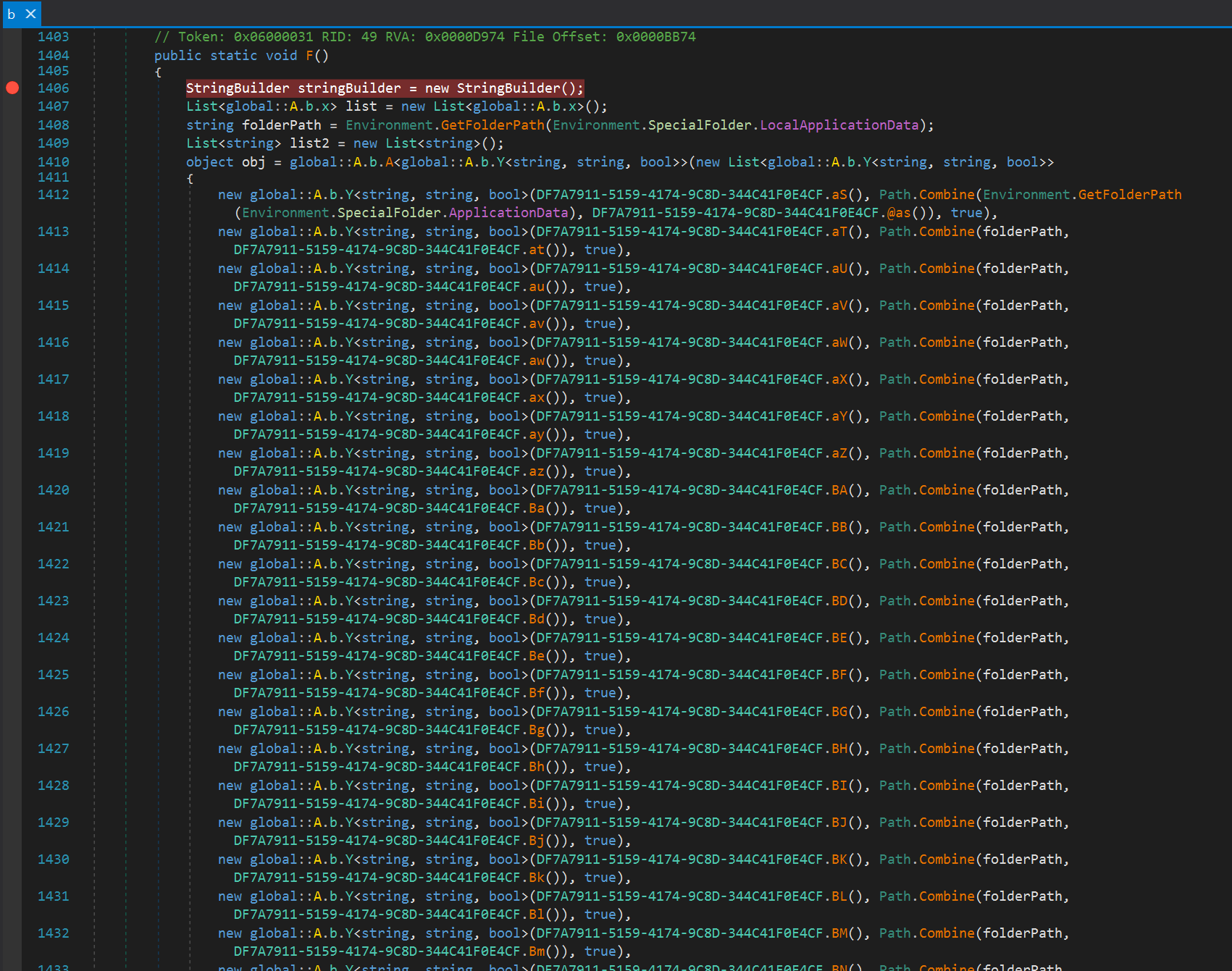This screenshot has width=1232, height=971.
Task: Click the pink ApplicationData enum member
Action: [x=508, y=213]
